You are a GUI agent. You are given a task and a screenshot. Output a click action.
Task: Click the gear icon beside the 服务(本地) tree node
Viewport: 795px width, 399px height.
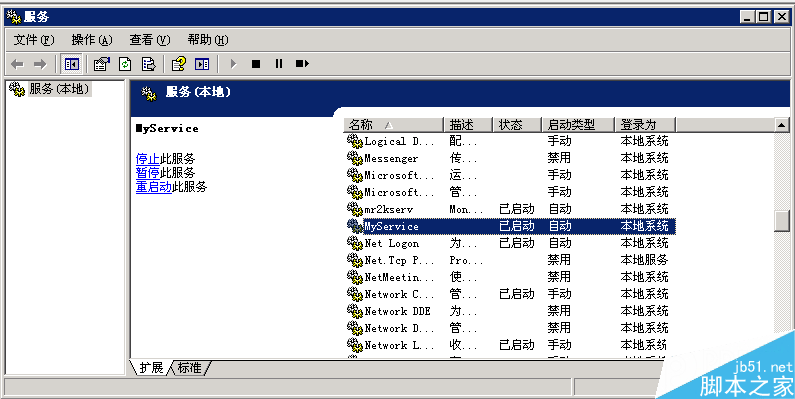point(17,89)
